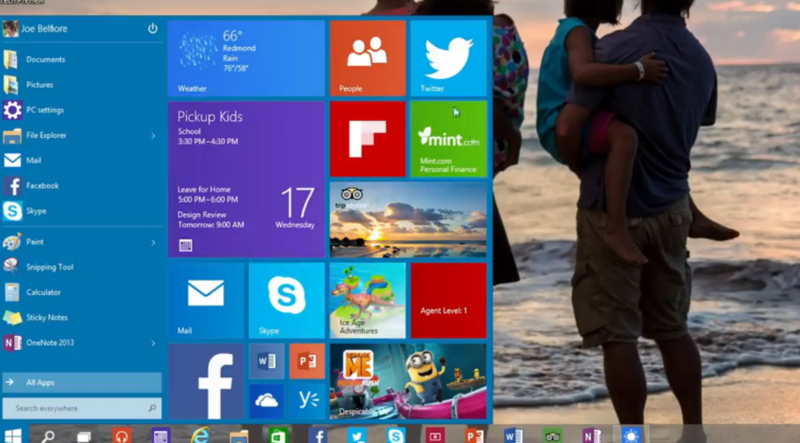Open the power options icon beside Joe Belfiore
The height and width of the screenshot is (443, 800).
pos(153,29)
